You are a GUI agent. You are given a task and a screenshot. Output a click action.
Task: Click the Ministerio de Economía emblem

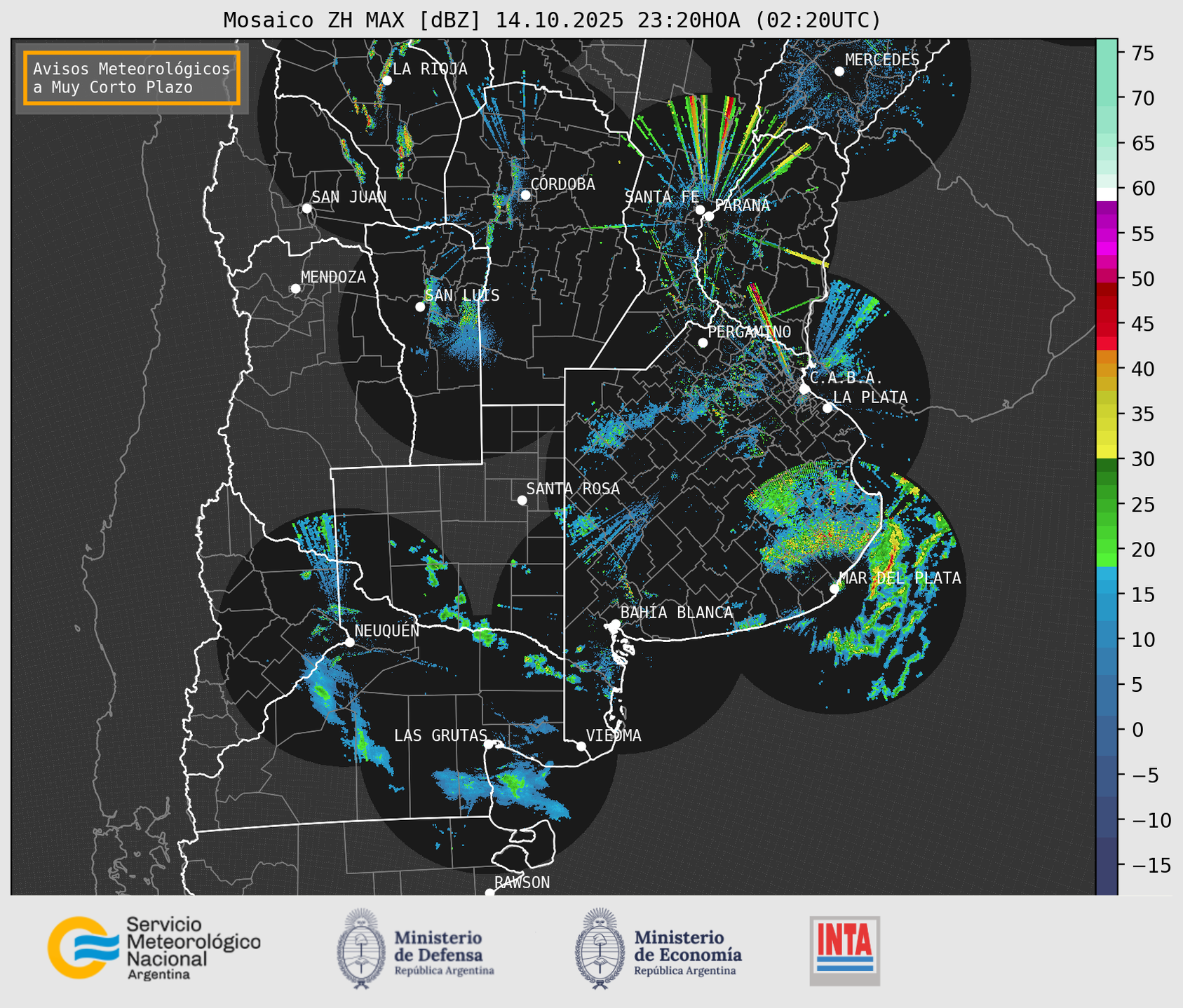599,948
